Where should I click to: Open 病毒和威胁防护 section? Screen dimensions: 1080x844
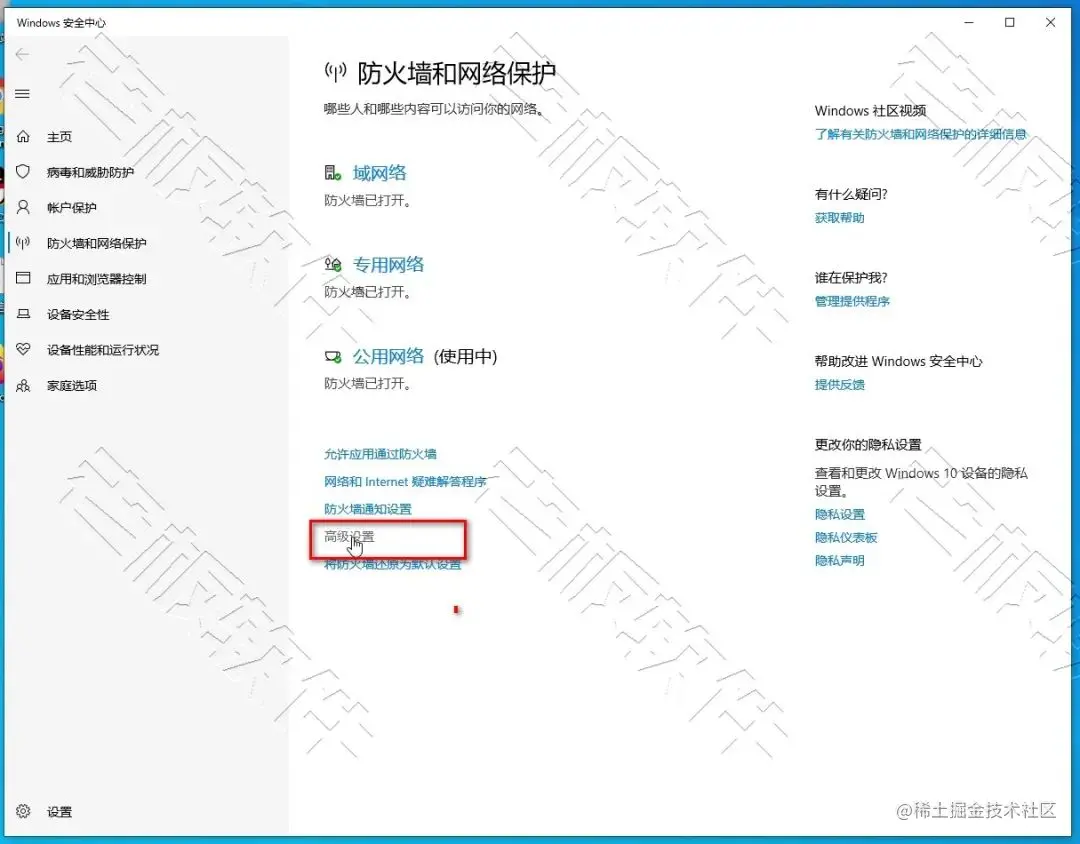point(90,172)
